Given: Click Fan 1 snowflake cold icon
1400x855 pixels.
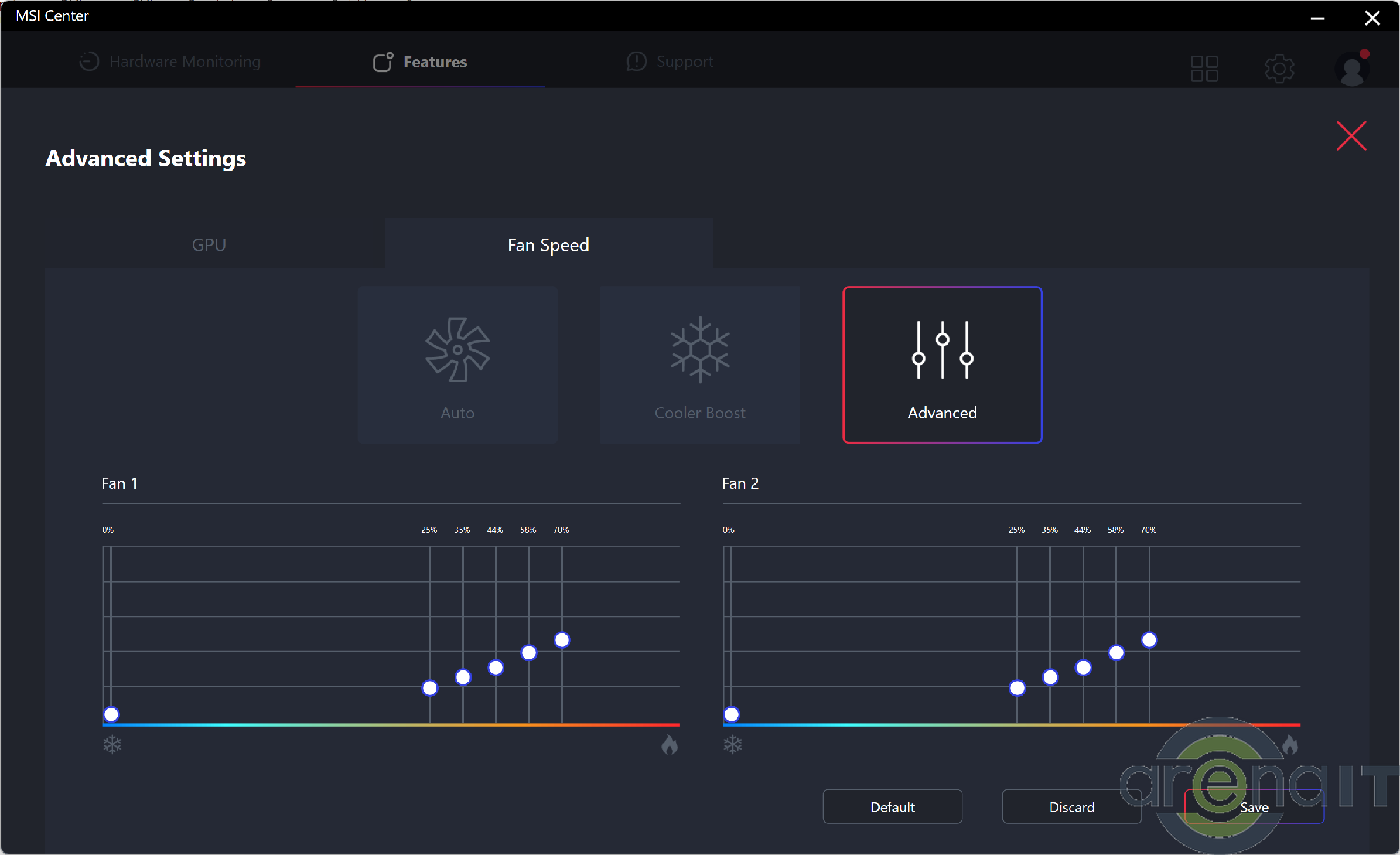Looking at the screenshot, I should tap(112, 745).
